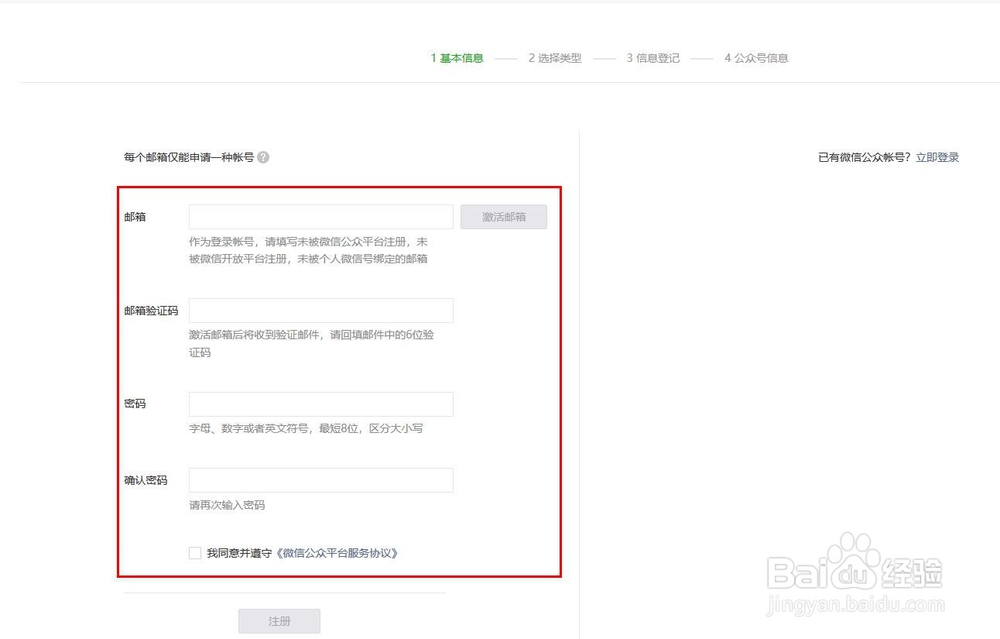Viewport: 1000px width, 639px height.
Task: Select step 2 选择类型 tab
Action: coord(555,58)
